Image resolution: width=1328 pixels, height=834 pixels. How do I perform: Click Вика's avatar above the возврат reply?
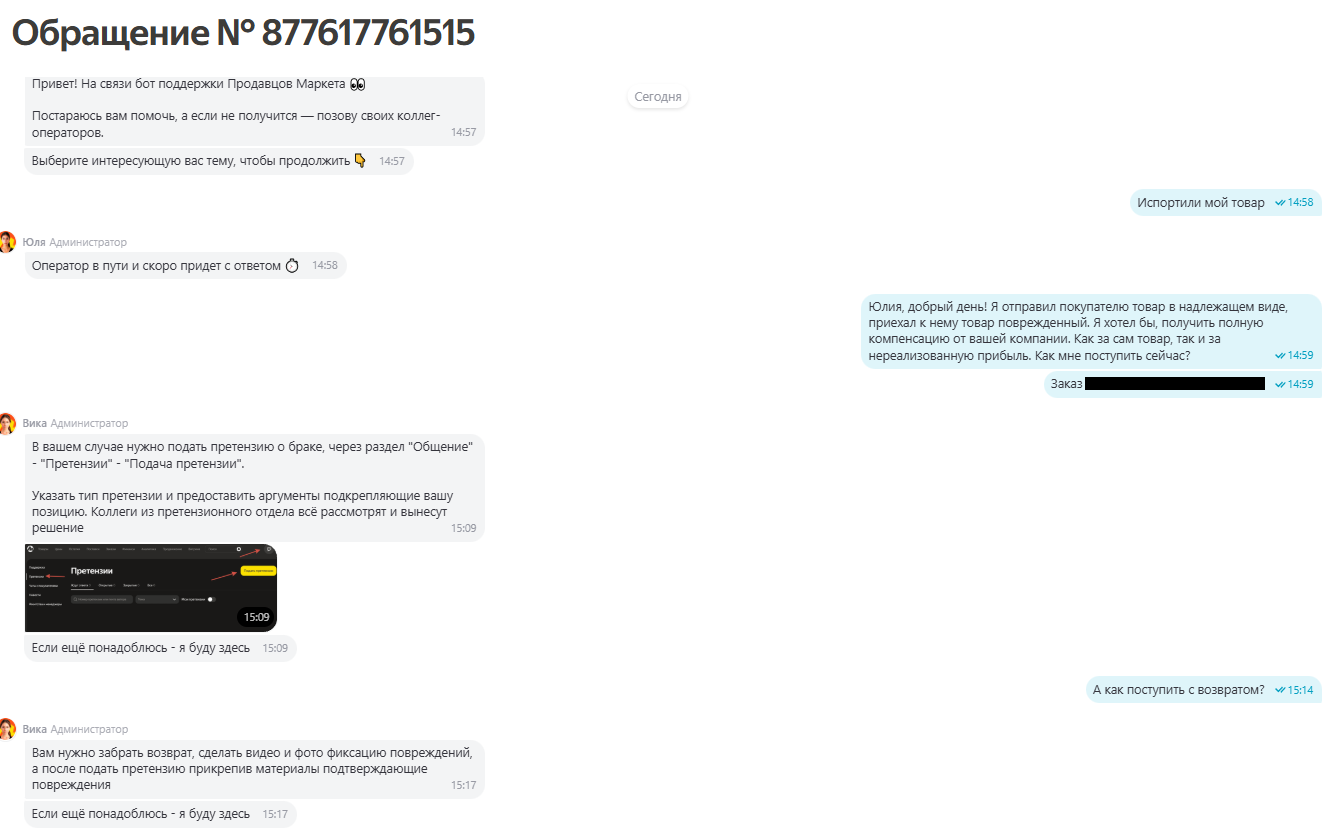coord(7,729)
